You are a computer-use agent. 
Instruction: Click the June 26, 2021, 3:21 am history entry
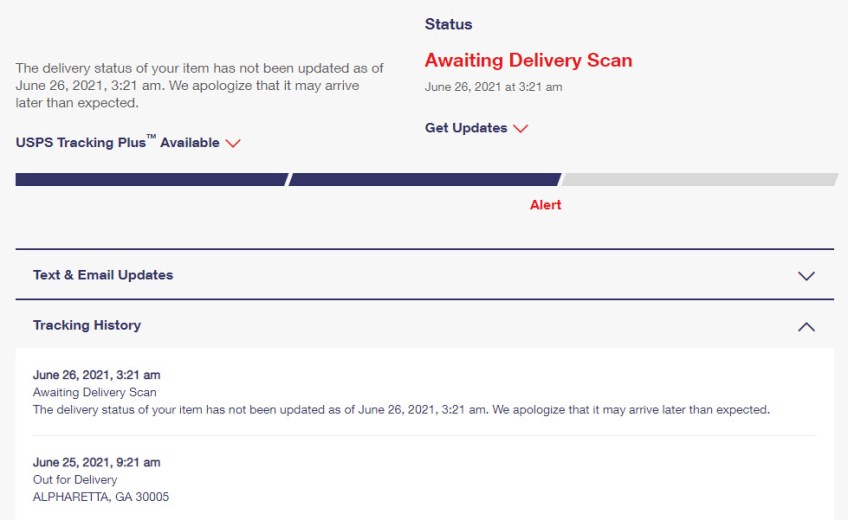96,375
